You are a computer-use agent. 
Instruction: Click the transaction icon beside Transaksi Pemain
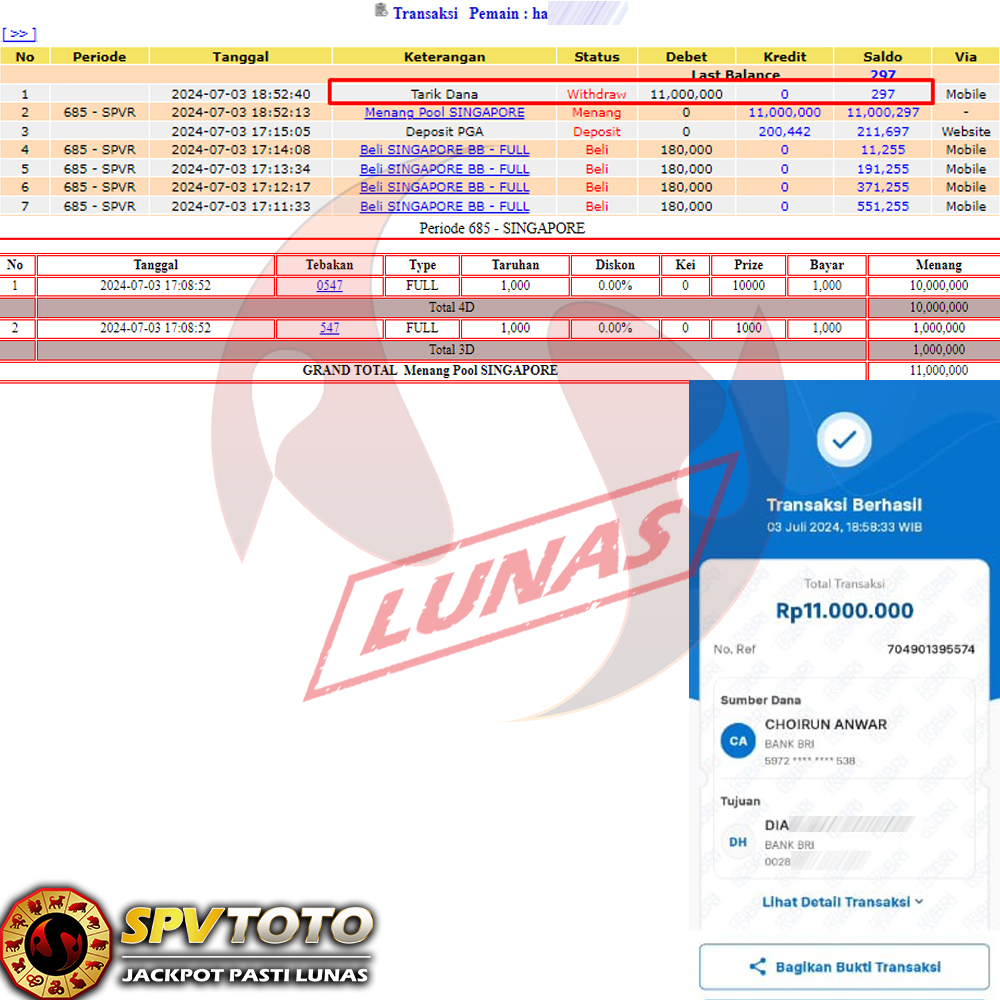pos(380,11)
